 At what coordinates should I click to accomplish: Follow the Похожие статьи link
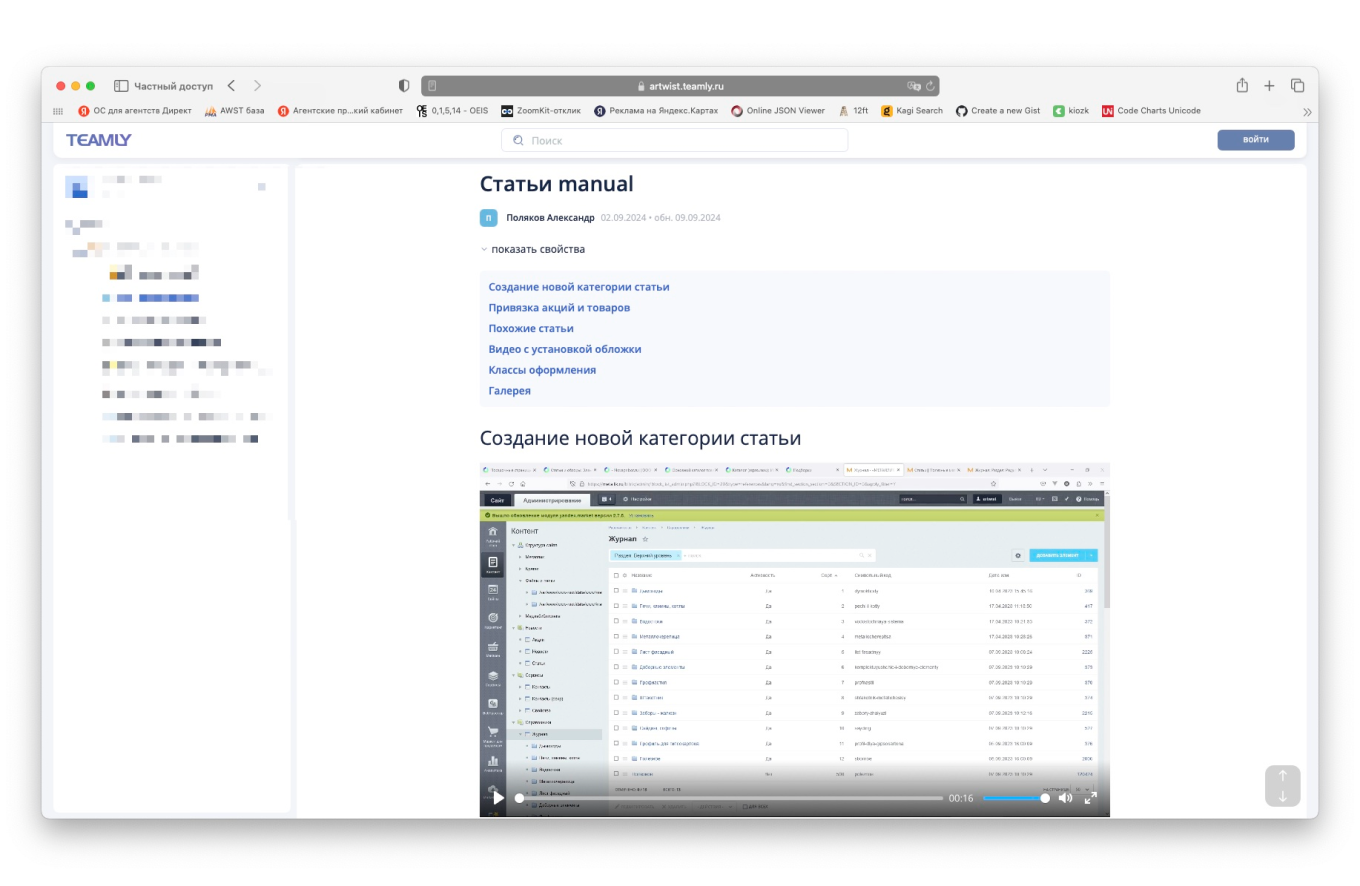tap(531, 329)
